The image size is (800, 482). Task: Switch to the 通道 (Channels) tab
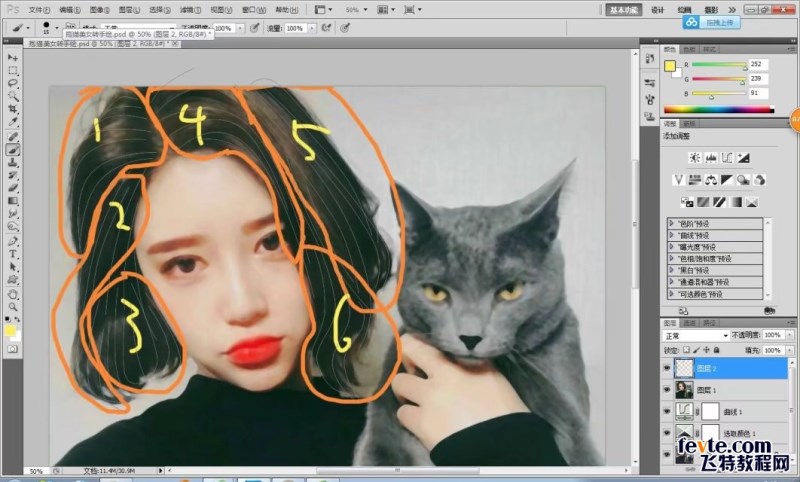pos(689,324)
